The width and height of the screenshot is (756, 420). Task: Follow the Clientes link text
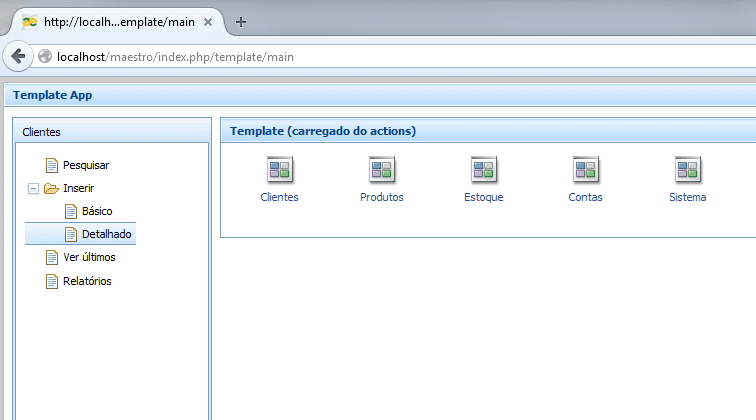pyautogui.click(x=279, y=197)
